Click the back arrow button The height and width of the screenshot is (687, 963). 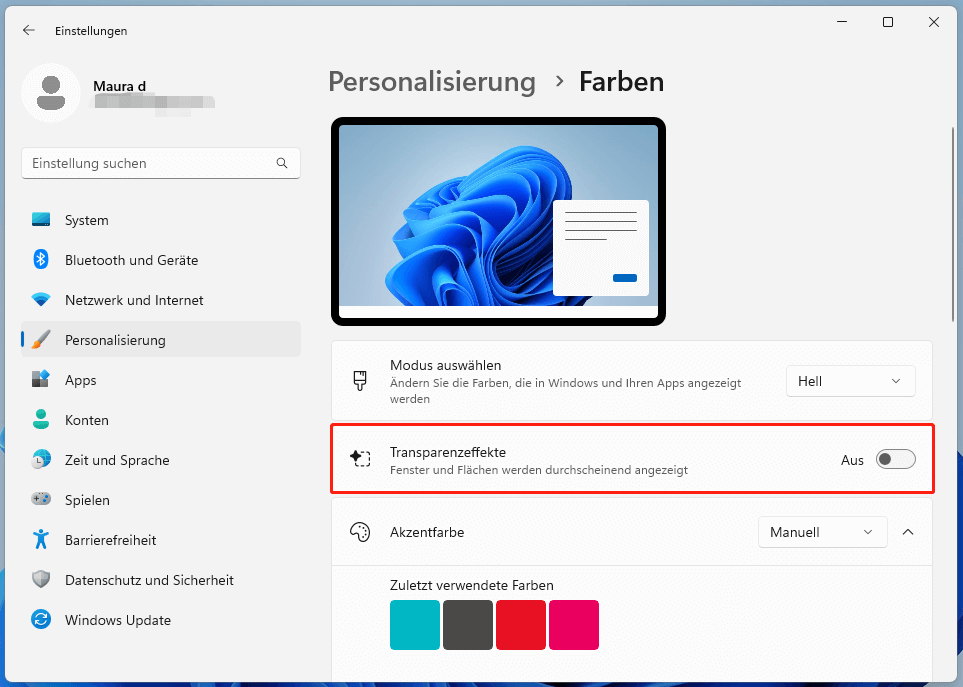[28, 30]
